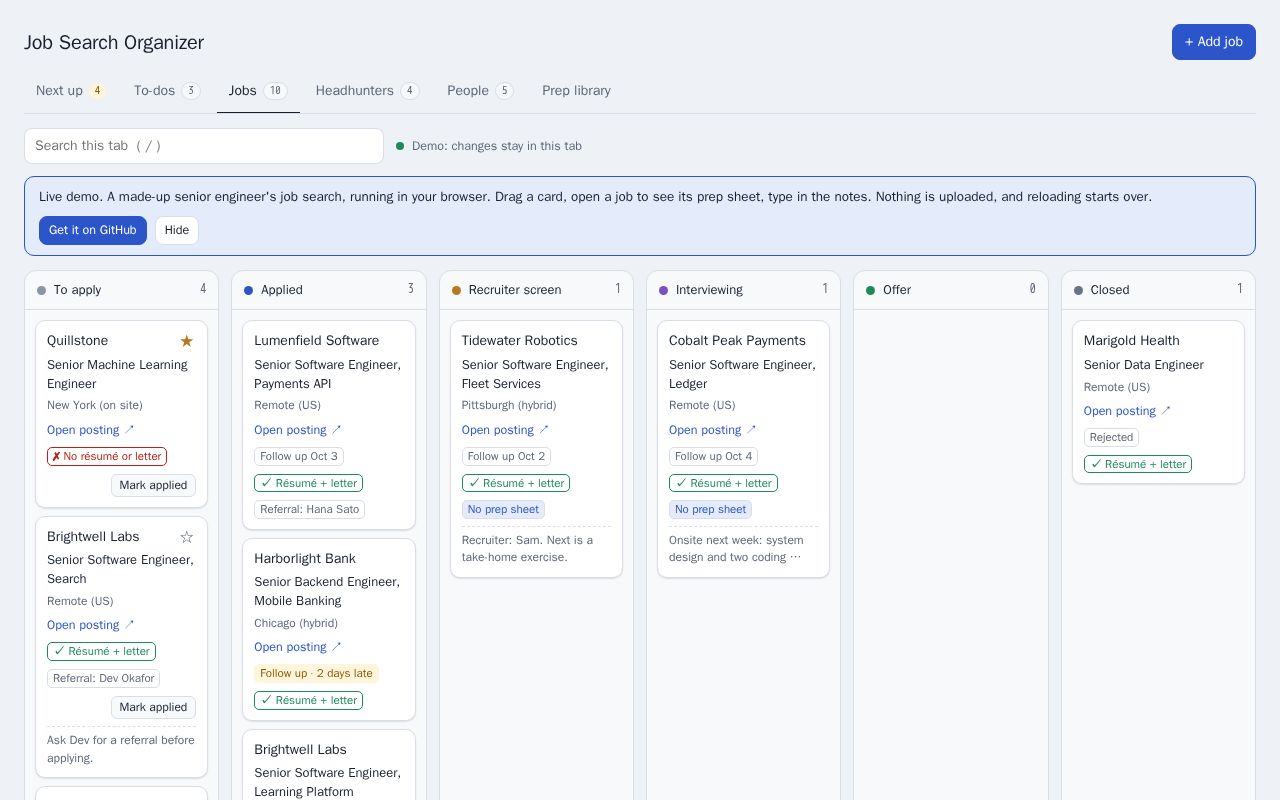This screenshot has height=800, width=1280.
Task: Click Tidewater recruiter Sam note text
Action: click(x=536, y=549)
